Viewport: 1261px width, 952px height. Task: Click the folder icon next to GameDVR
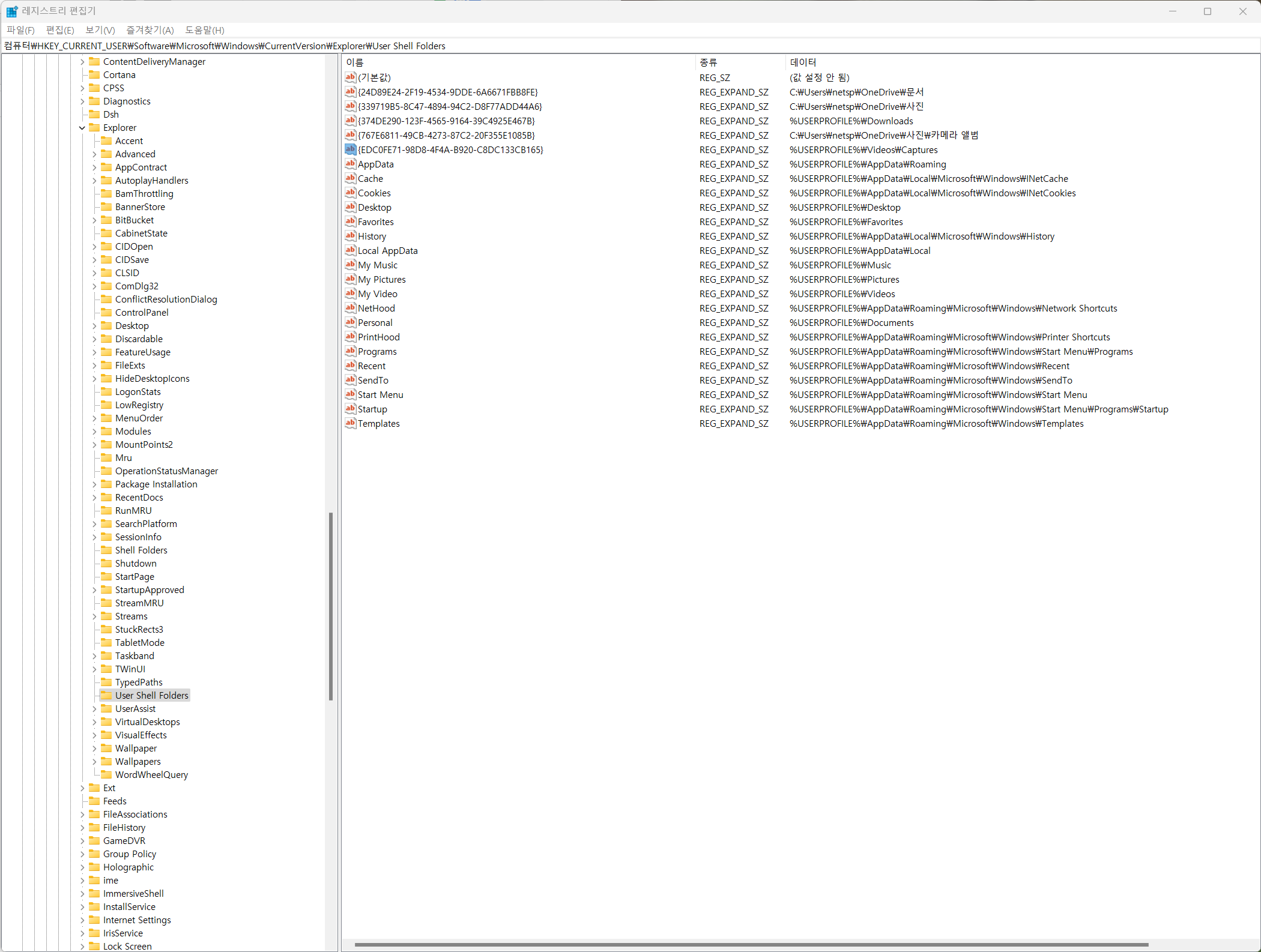[94, 840]
